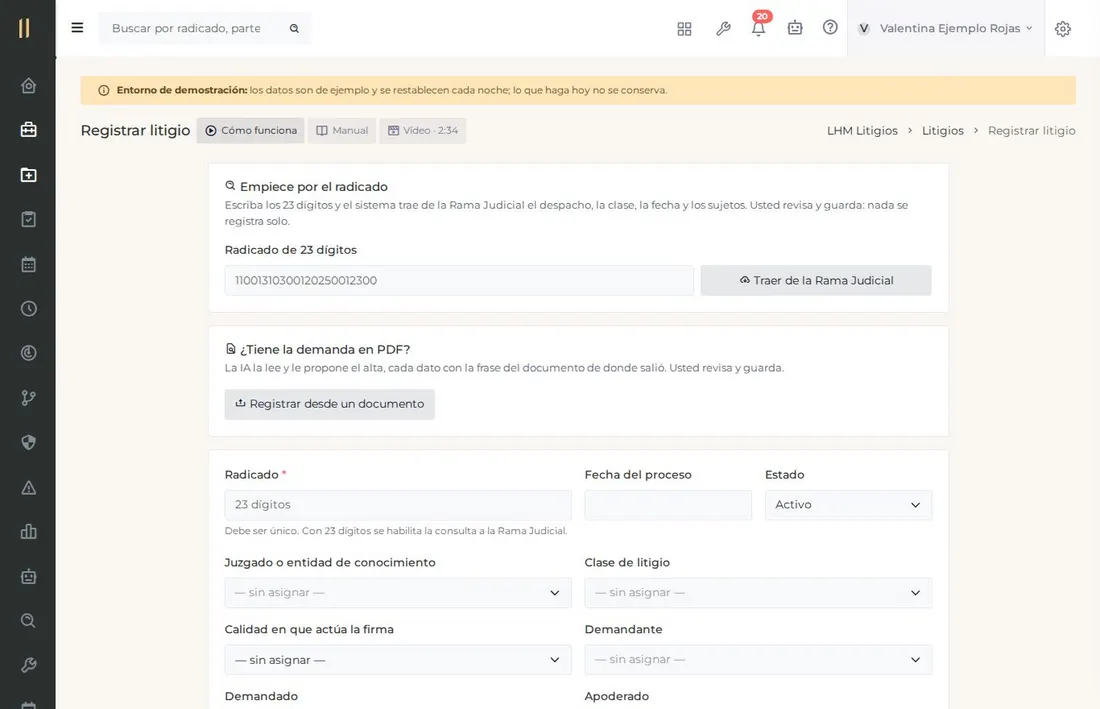Viewport: 1100px width, 709px height.
Task: Click Registrar desde un documento button
Action: pyautogui.click(x=330, y=404)
